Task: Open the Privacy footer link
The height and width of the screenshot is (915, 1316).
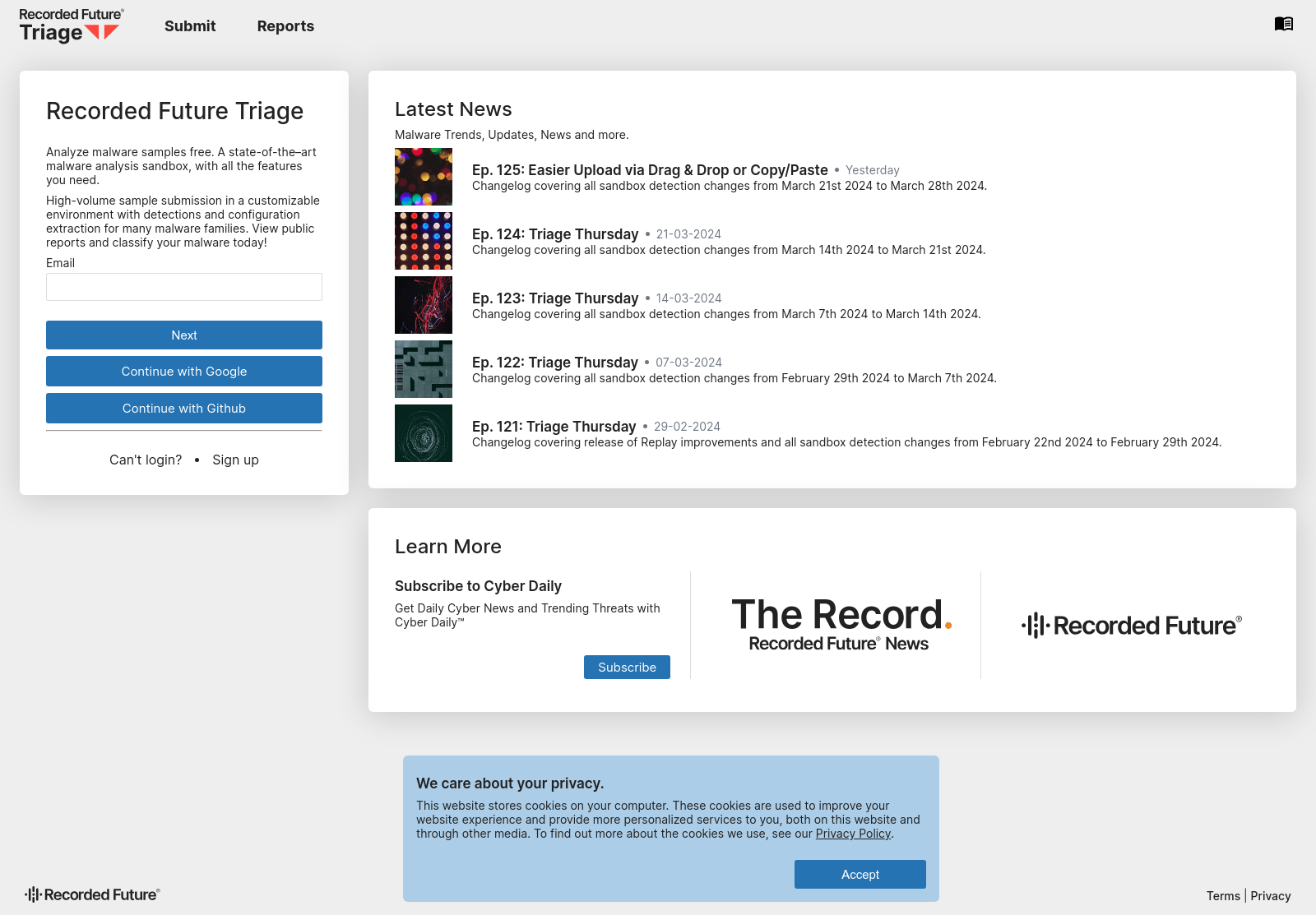Action: (x=1271, y=896)
